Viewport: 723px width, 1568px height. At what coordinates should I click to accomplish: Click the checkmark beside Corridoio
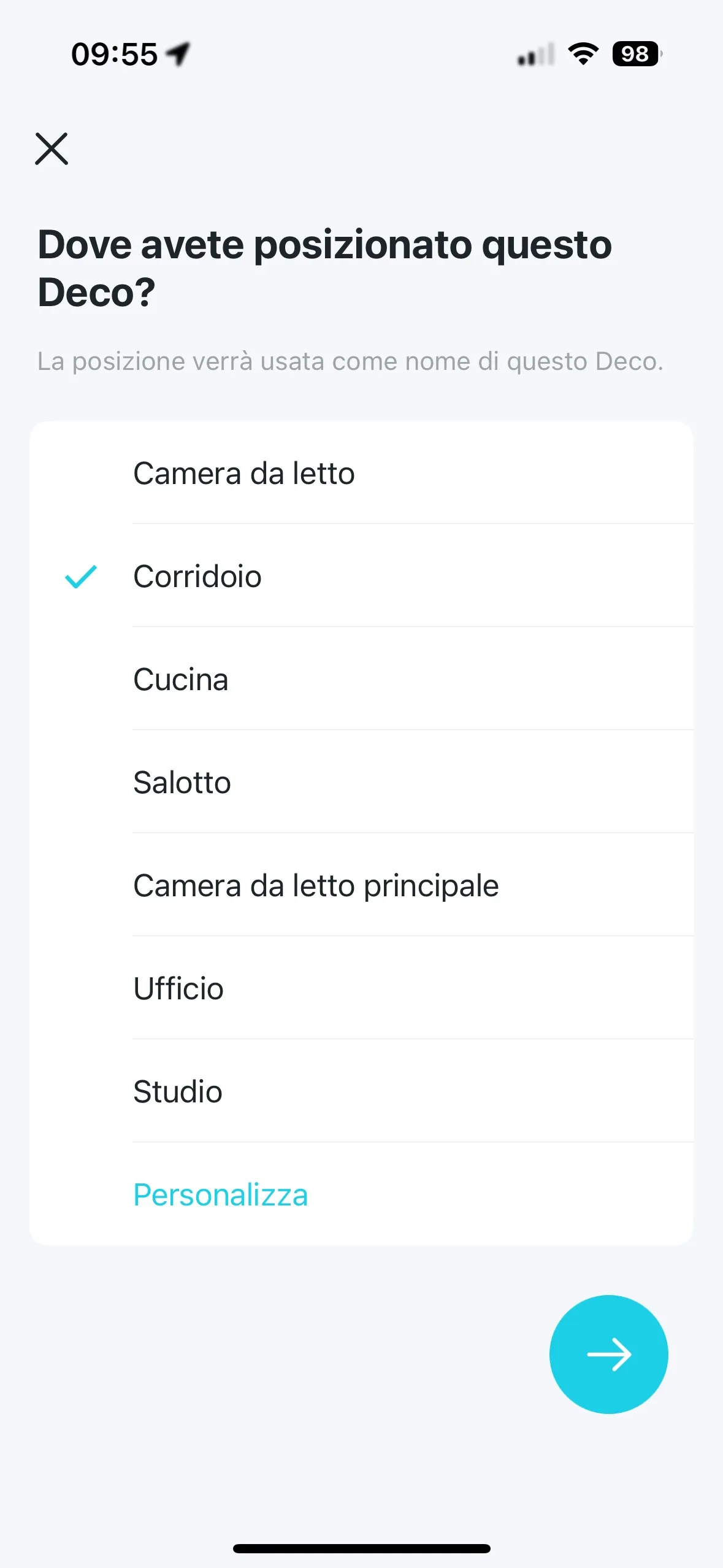point(81,576)
